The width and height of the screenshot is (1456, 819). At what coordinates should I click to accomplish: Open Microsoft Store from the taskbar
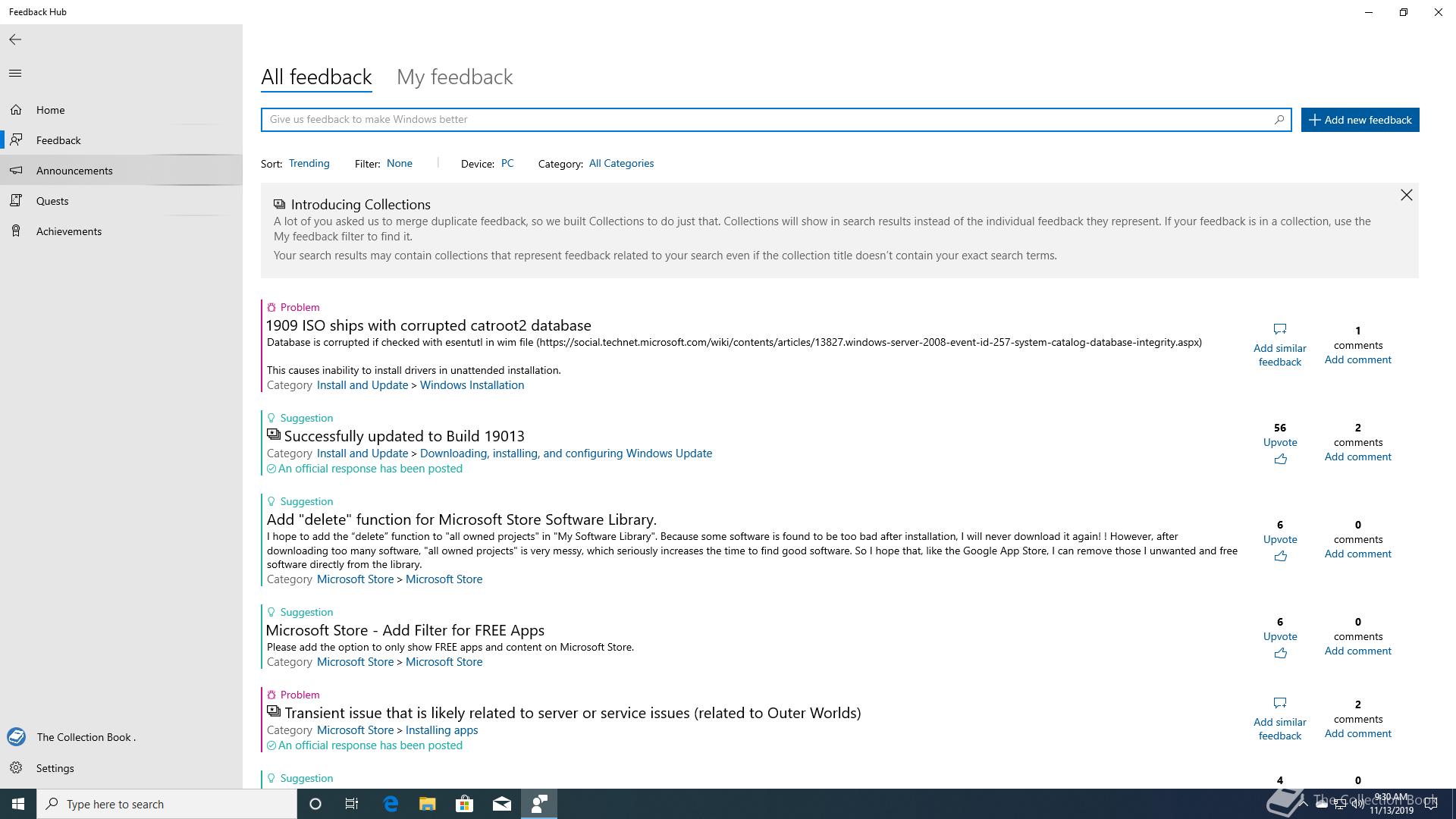[464, 804]
